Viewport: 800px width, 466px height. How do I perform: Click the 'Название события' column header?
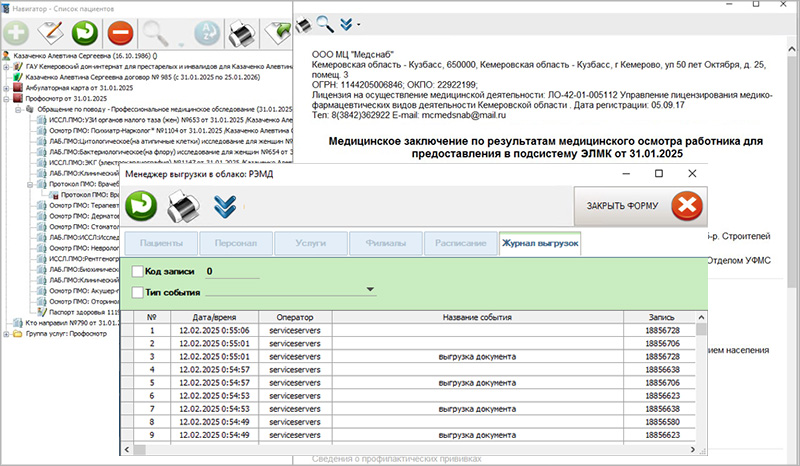[x=476, y=316]
